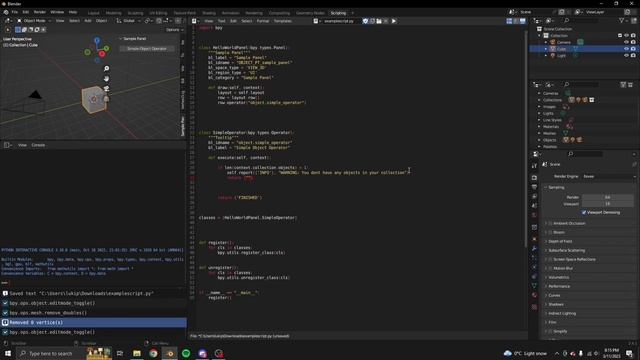Viewport: 640px width, 360px height.
Task: Open Spotify from the taskbar
Action: click(186, 353)
